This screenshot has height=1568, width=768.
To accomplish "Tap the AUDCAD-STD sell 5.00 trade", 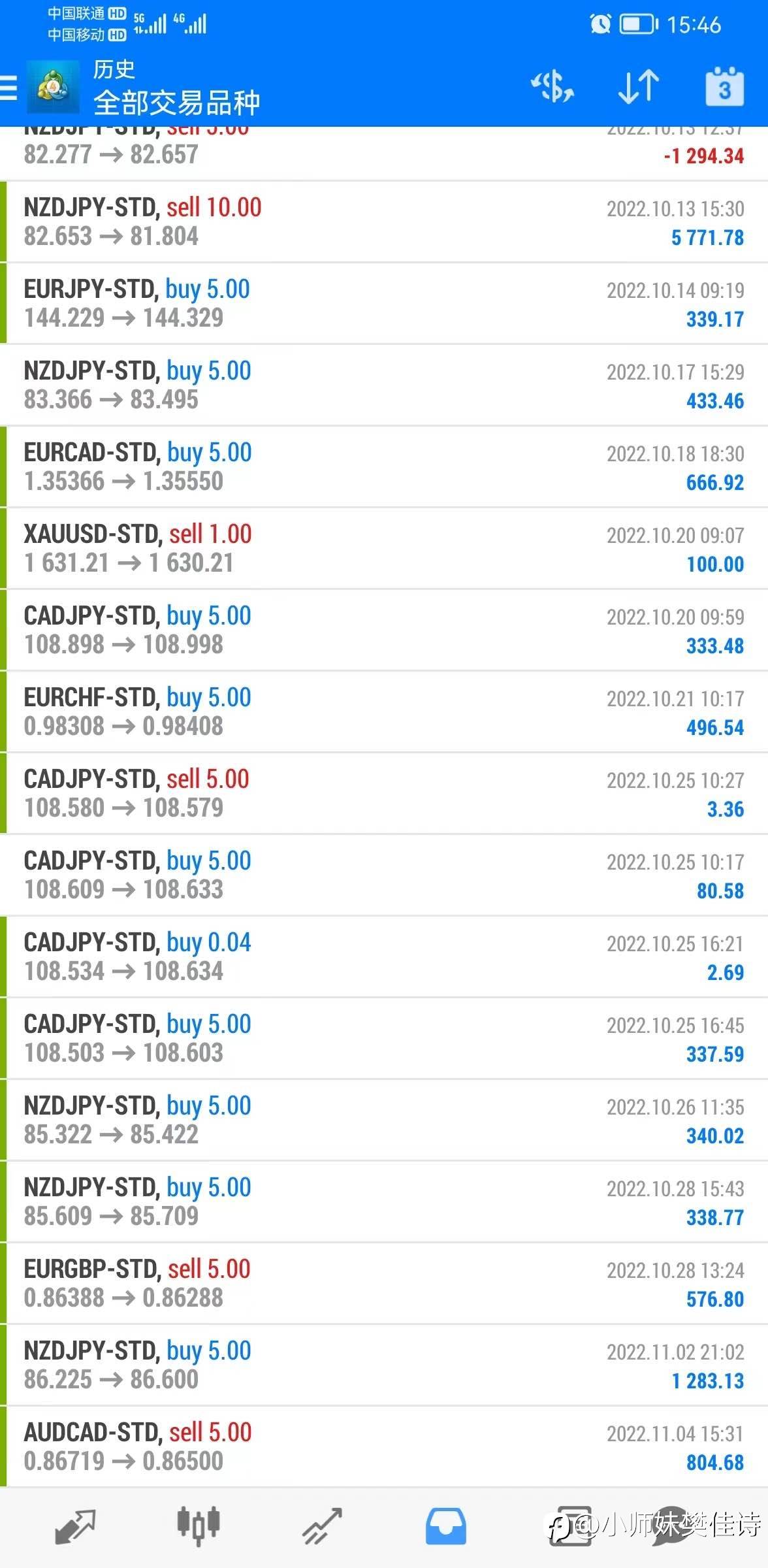I will (384, 1447).
